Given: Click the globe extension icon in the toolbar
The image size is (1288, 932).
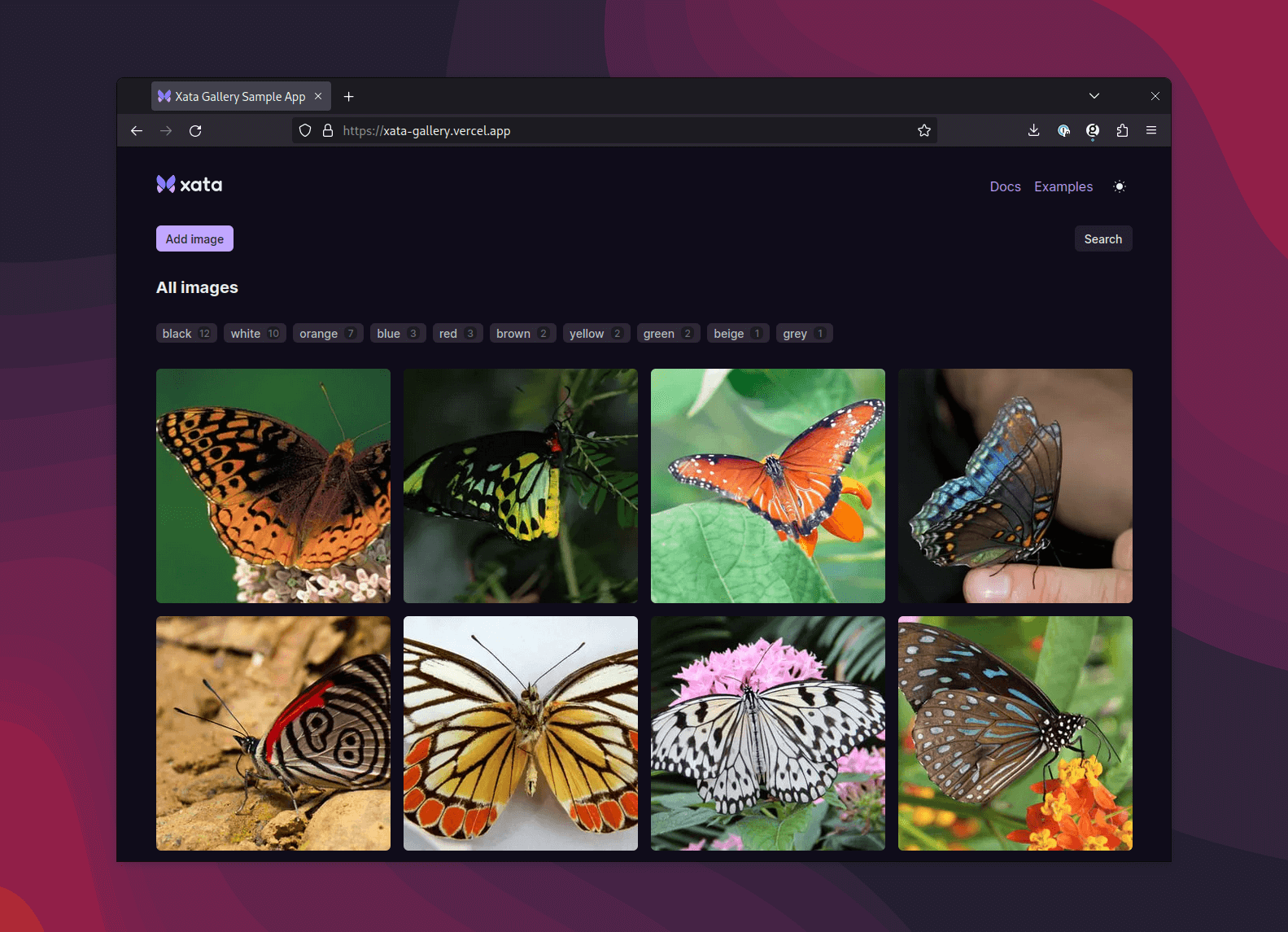Looking at the screenshot, I should (1063, 130).
